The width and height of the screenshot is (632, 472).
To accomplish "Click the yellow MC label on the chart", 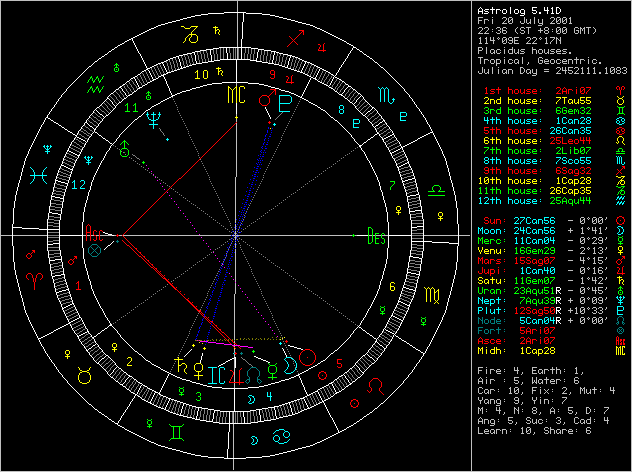I will click(x=237, y=95).
